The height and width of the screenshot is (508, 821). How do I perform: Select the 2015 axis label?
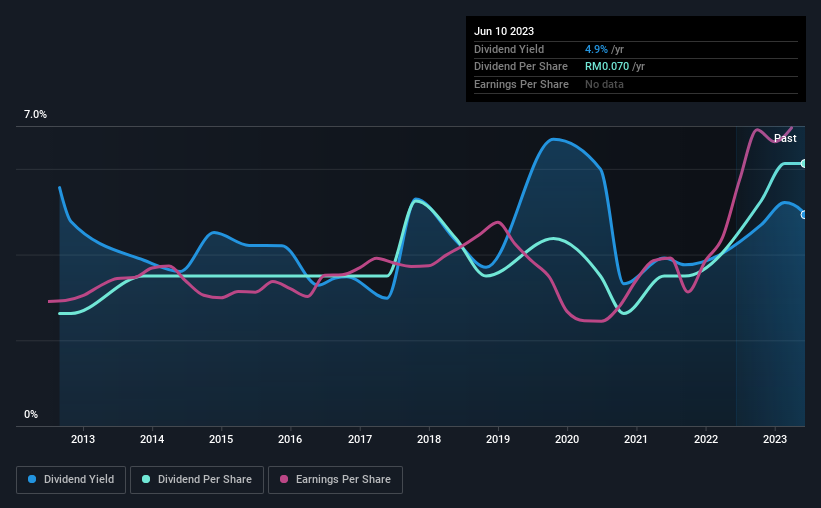(221, 439)
